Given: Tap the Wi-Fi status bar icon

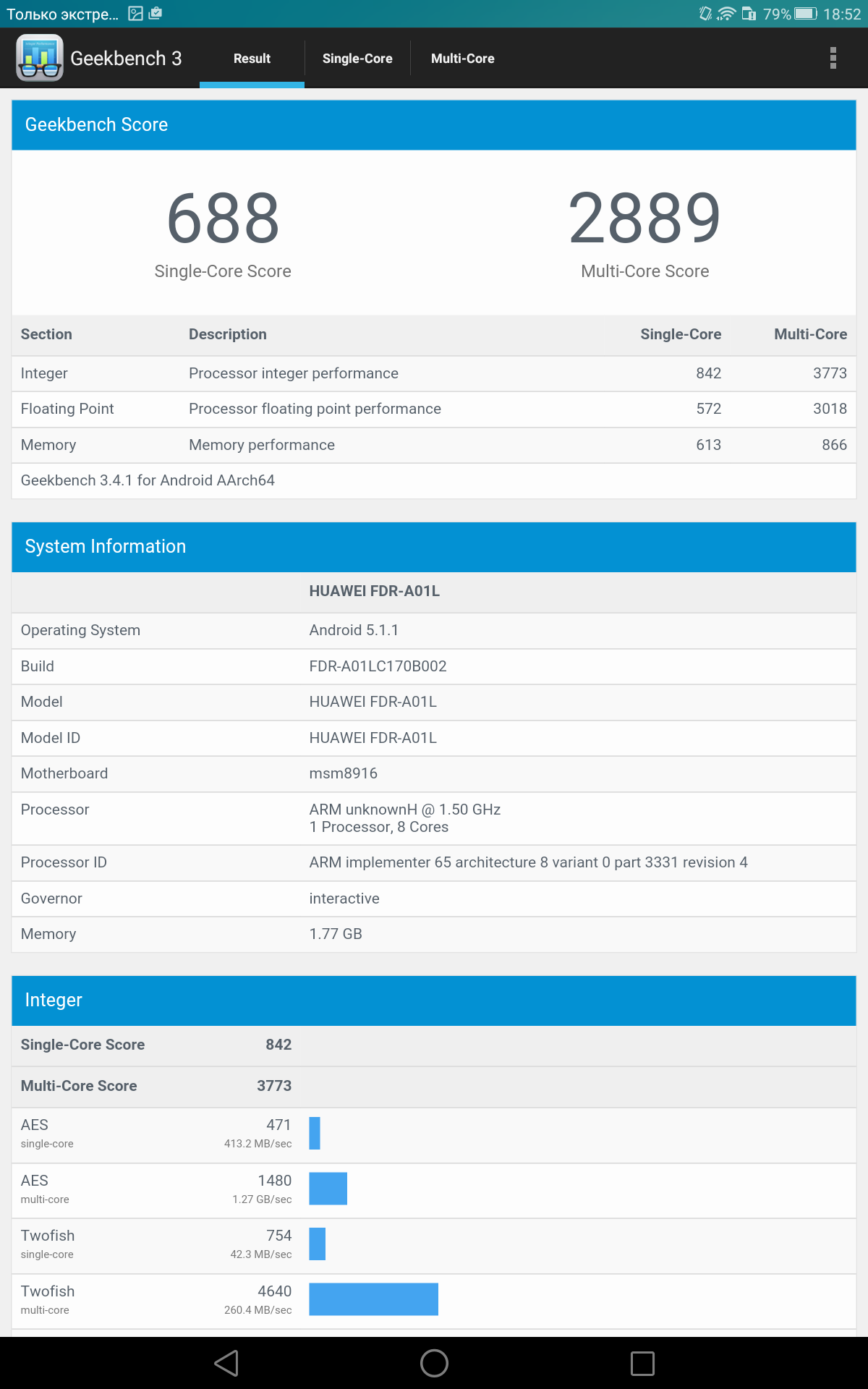Looking at the screenshot, I should (x=726, y=14).
